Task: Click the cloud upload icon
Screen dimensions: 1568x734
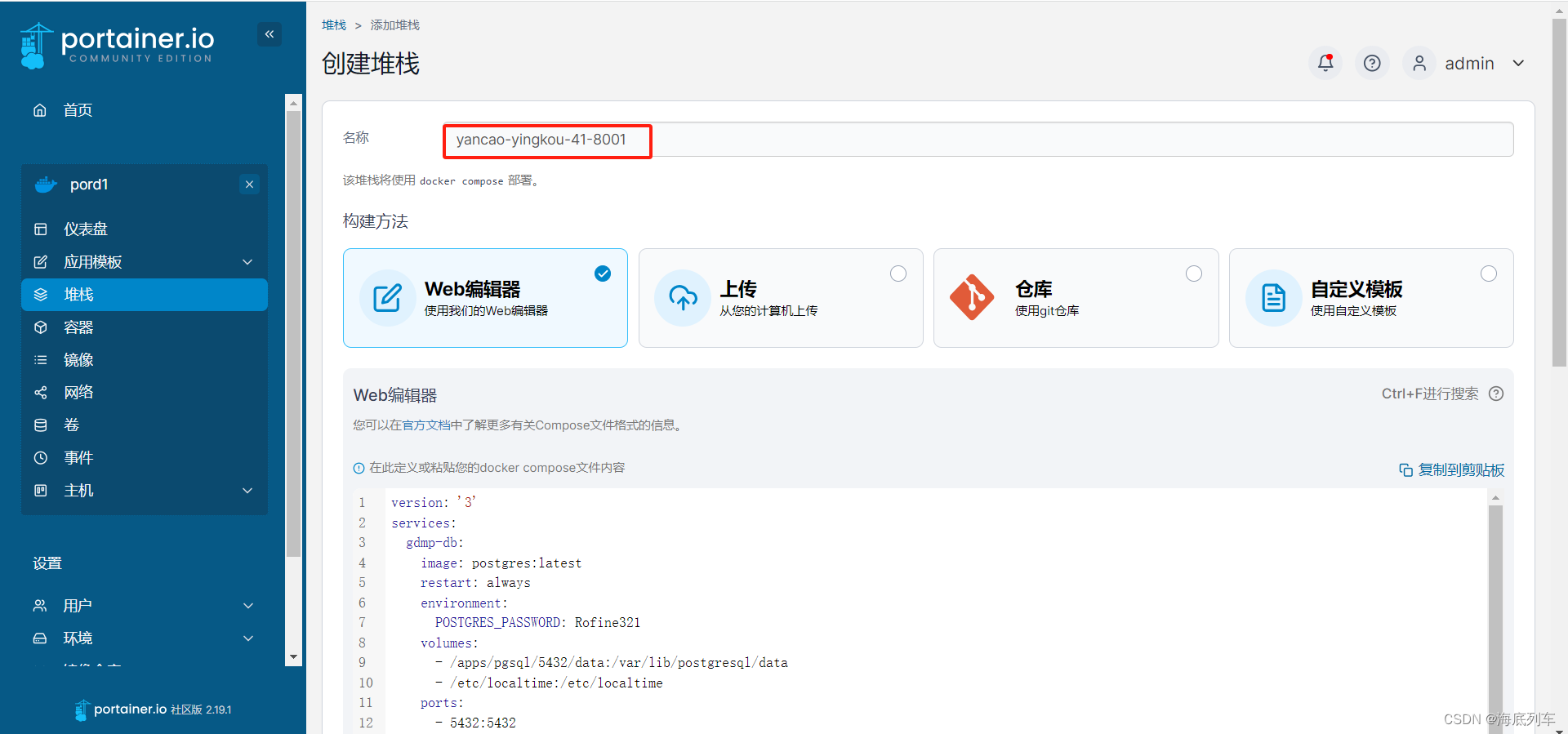Action: pos(683,298)
